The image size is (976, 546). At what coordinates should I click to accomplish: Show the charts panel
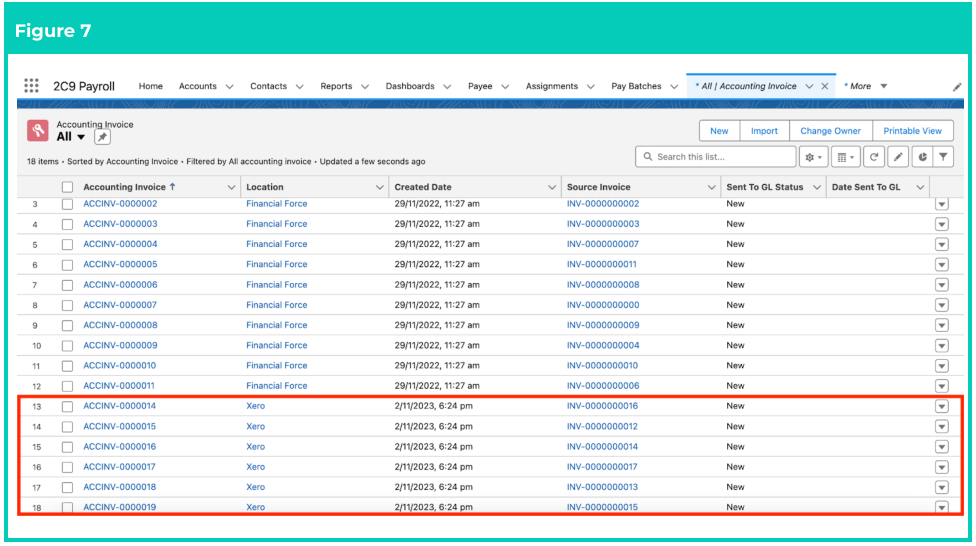pyautogui.click(x=922, y=157)
